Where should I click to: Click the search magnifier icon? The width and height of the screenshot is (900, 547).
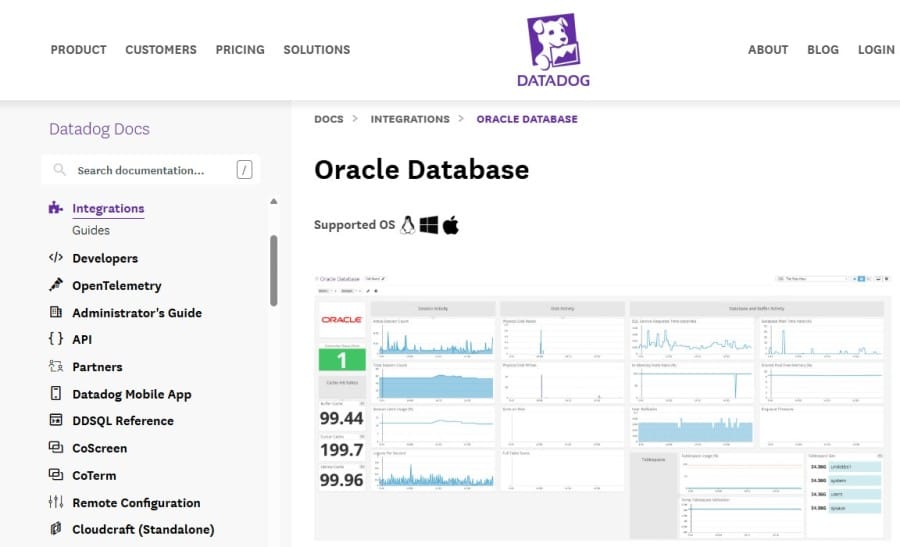[60, 170]
